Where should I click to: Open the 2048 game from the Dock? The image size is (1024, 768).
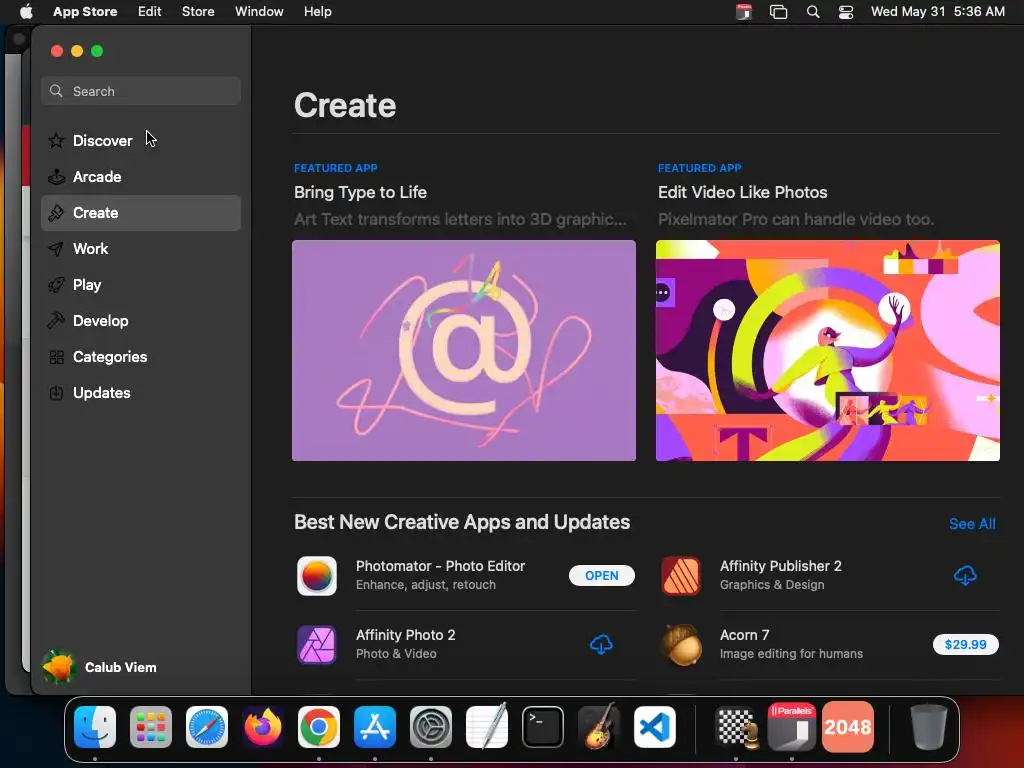pos(848,727)
